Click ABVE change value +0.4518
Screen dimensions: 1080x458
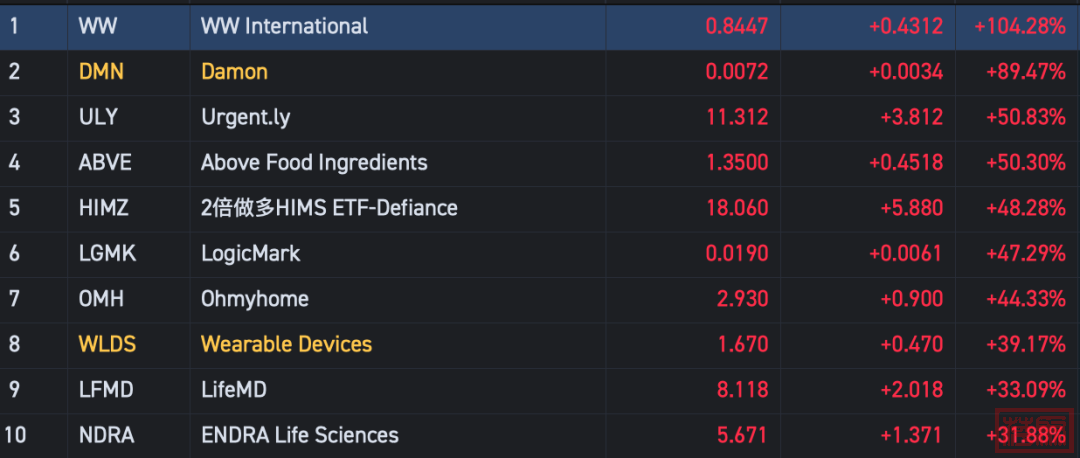906,163
